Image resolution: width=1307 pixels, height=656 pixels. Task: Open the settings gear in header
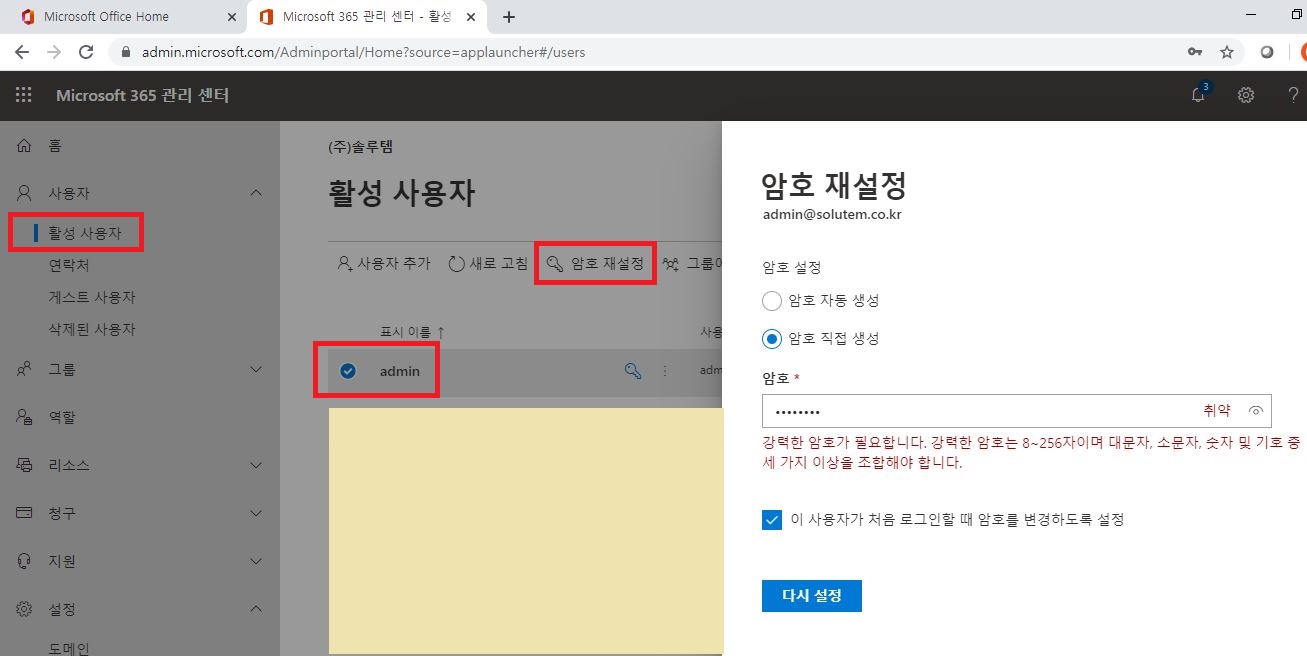click(1246, 96)
